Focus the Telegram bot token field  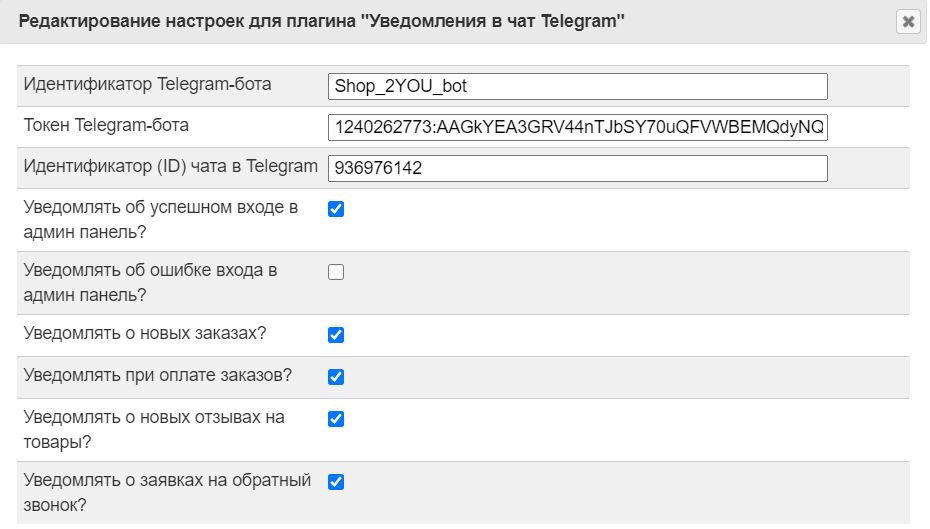click(x=578, y=128)
